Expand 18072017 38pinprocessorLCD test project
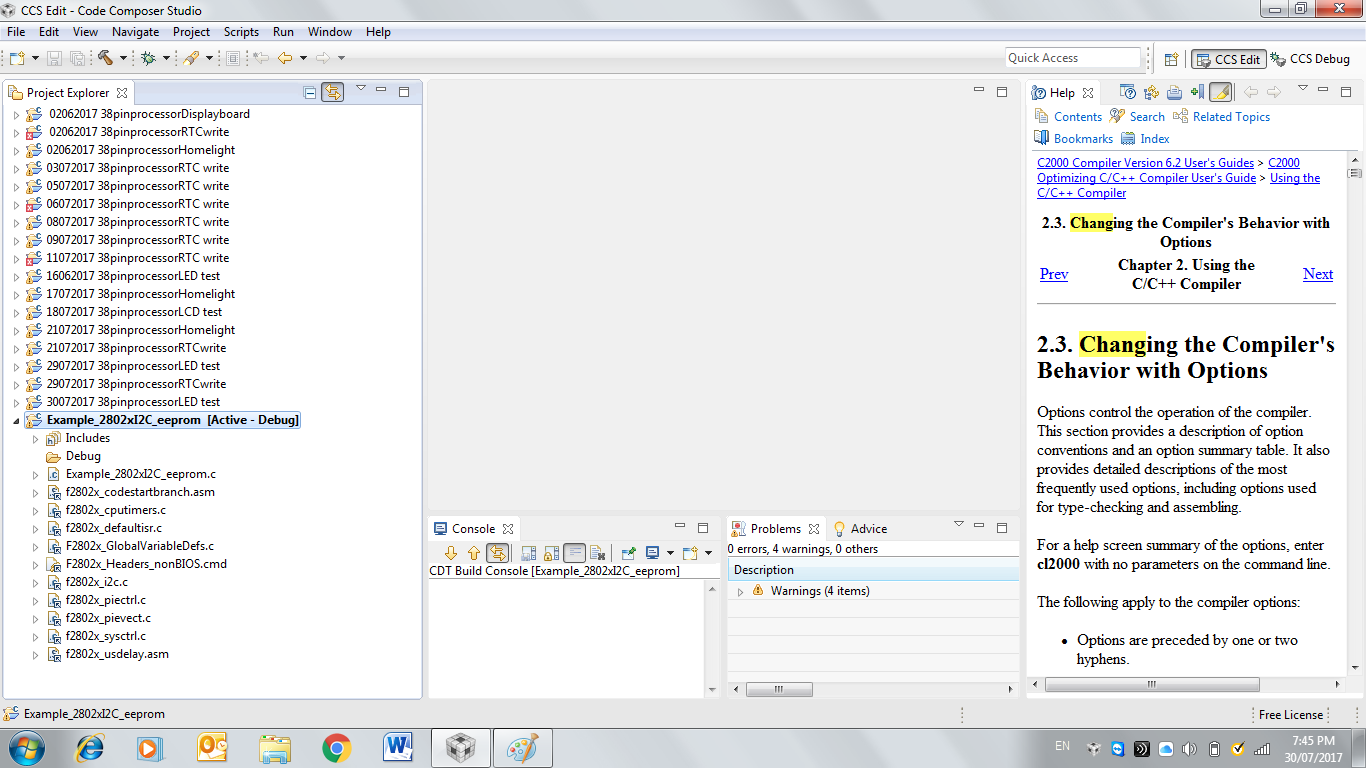1366x768 pixels. pos(16,312)
